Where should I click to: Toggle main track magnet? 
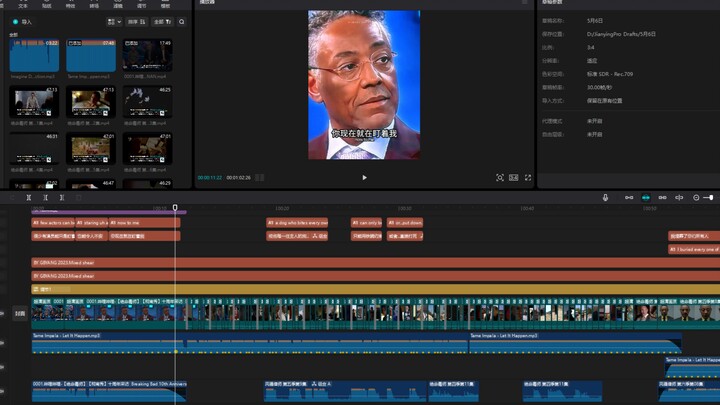click(629, 197)
